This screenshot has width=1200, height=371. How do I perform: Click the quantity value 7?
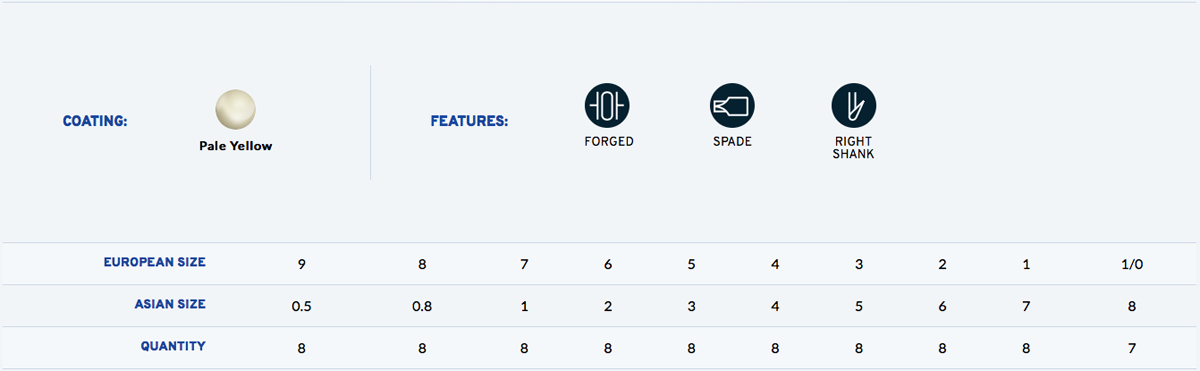tap(1132, 348)
